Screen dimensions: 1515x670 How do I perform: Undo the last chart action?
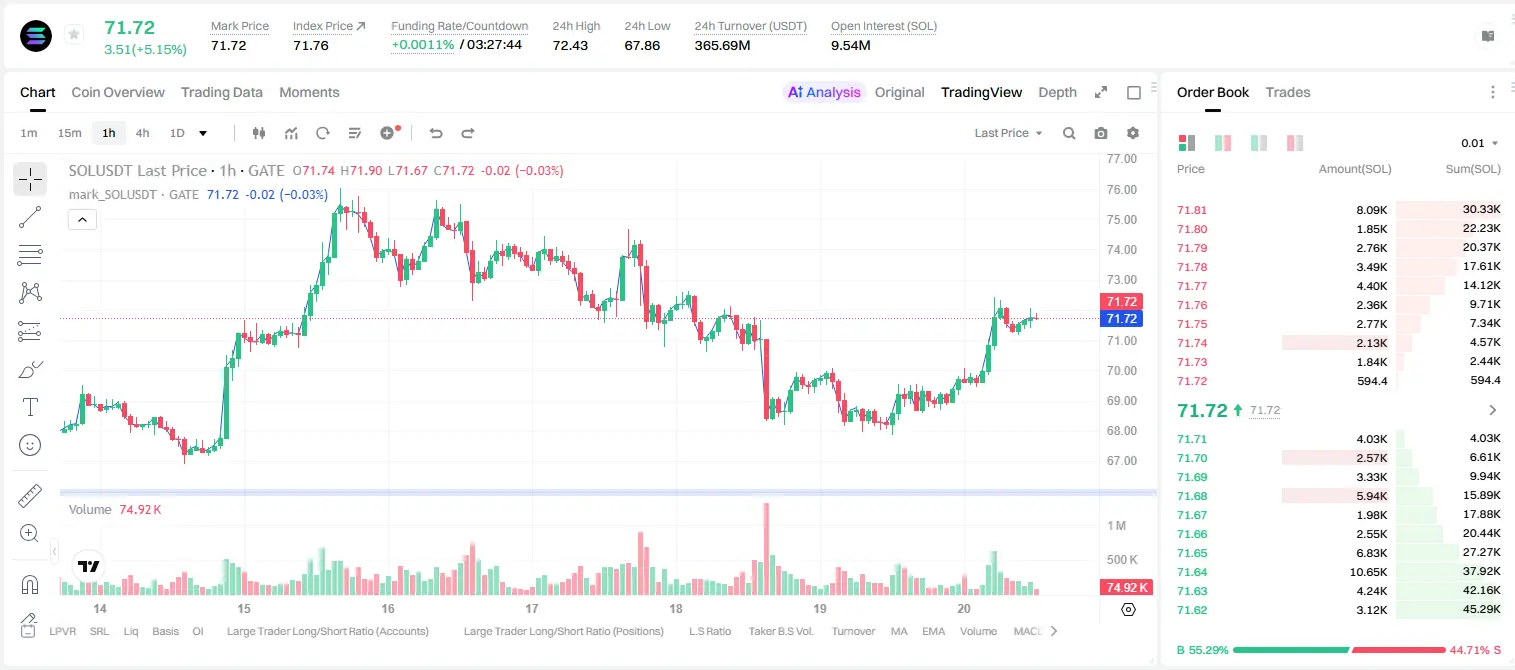[x=435, y=133]
